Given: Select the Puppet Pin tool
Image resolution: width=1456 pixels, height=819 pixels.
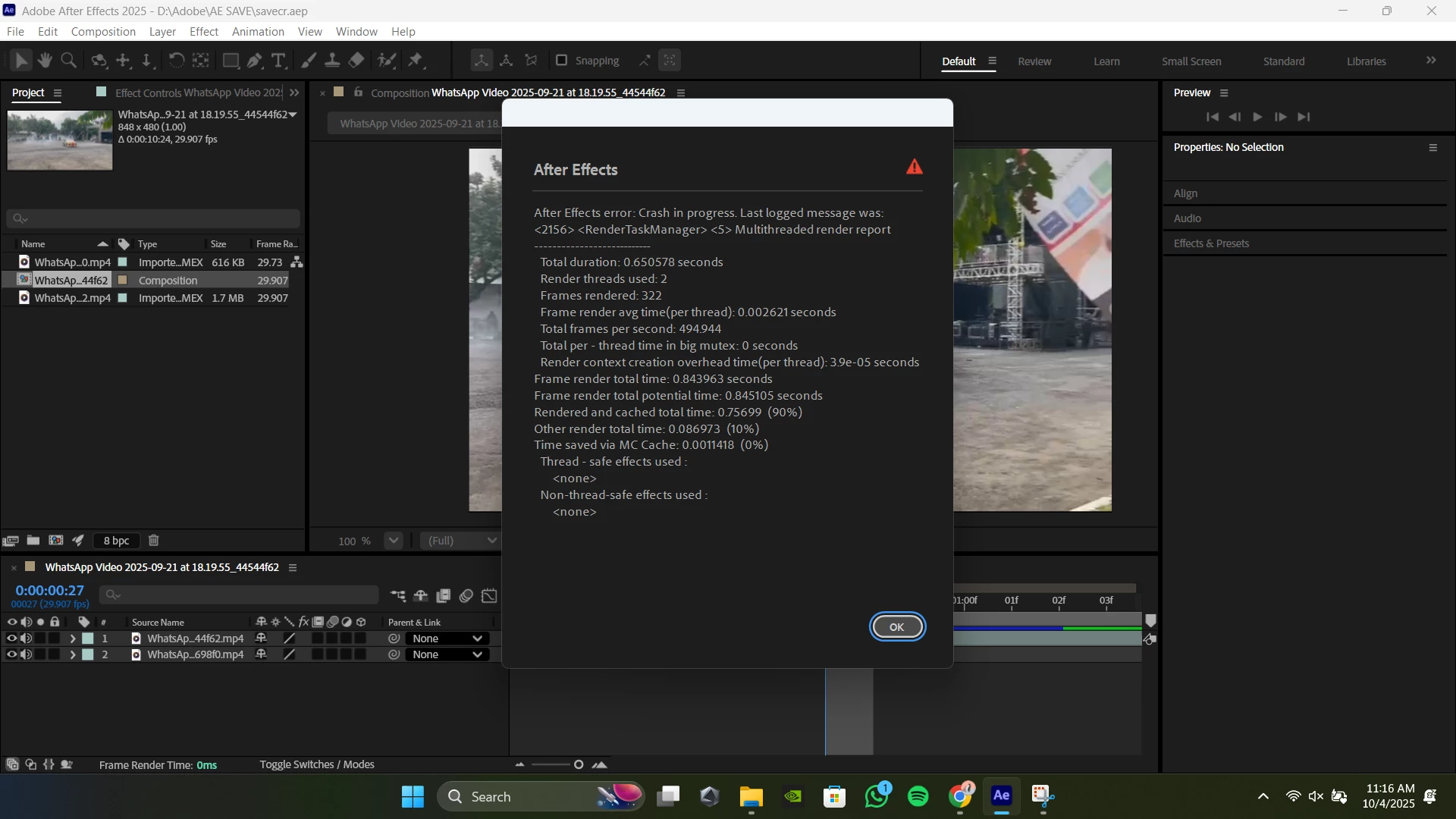Looking at the screenshot, I should (x=416, y=60).
